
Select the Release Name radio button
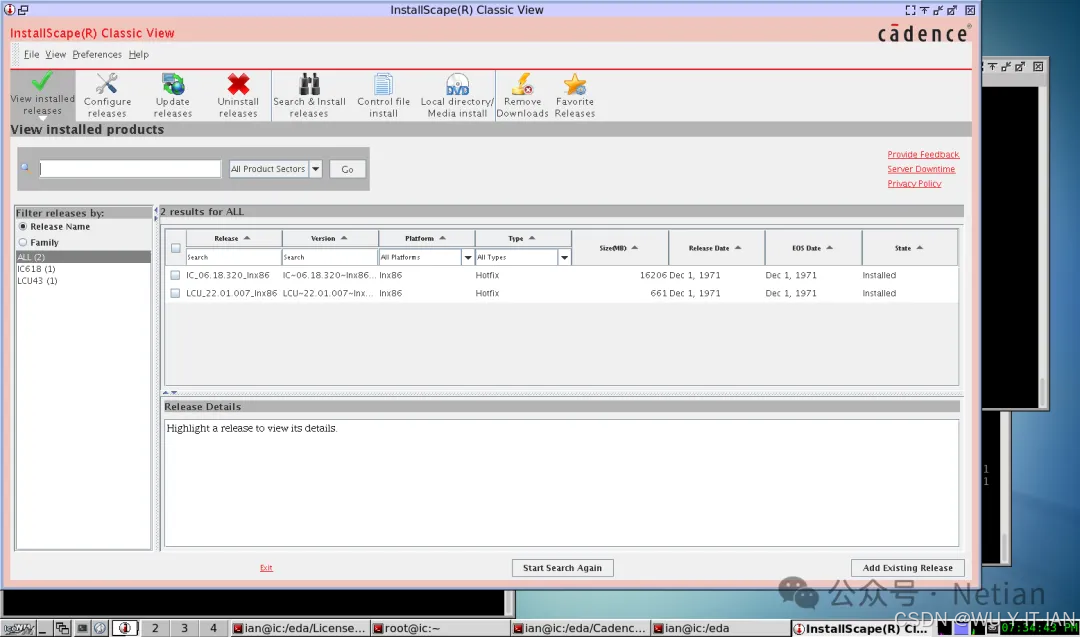23,227
